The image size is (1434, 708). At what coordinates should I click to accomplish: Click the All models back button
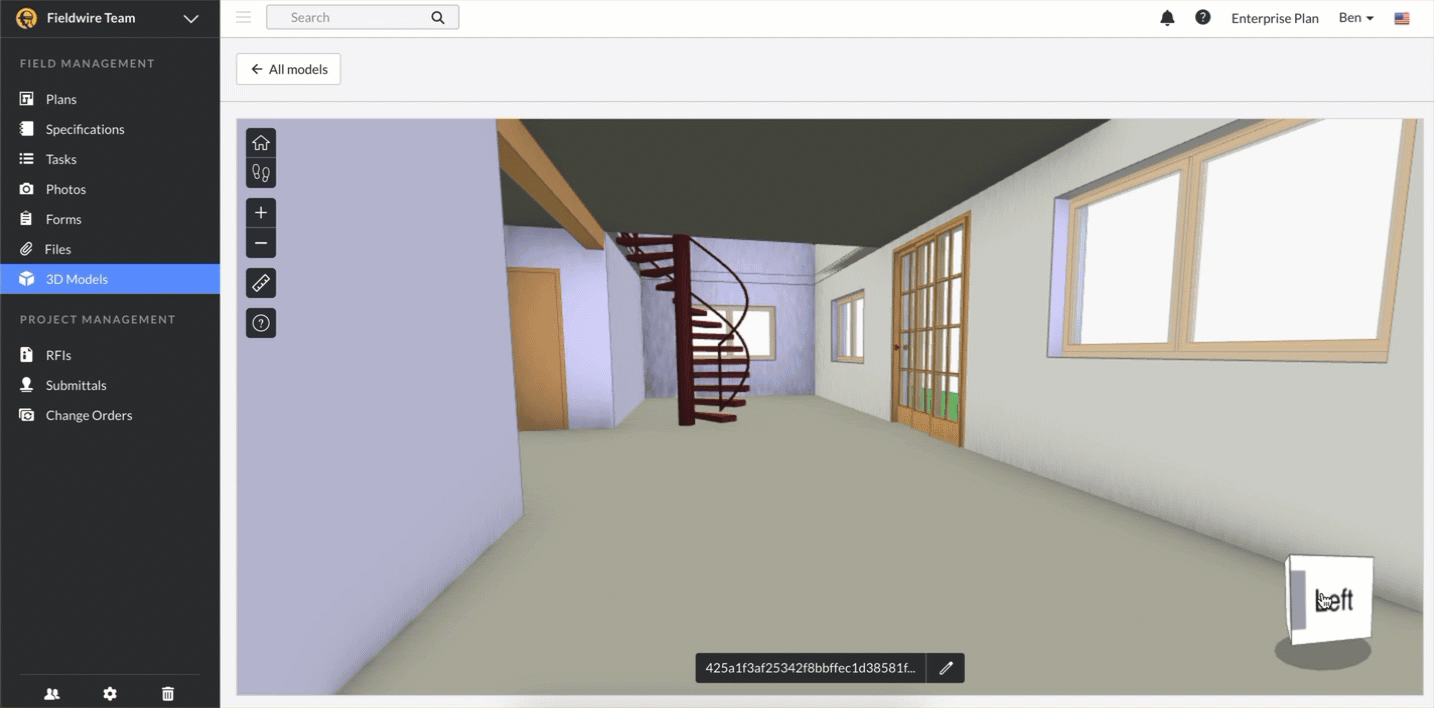[289, 69]
